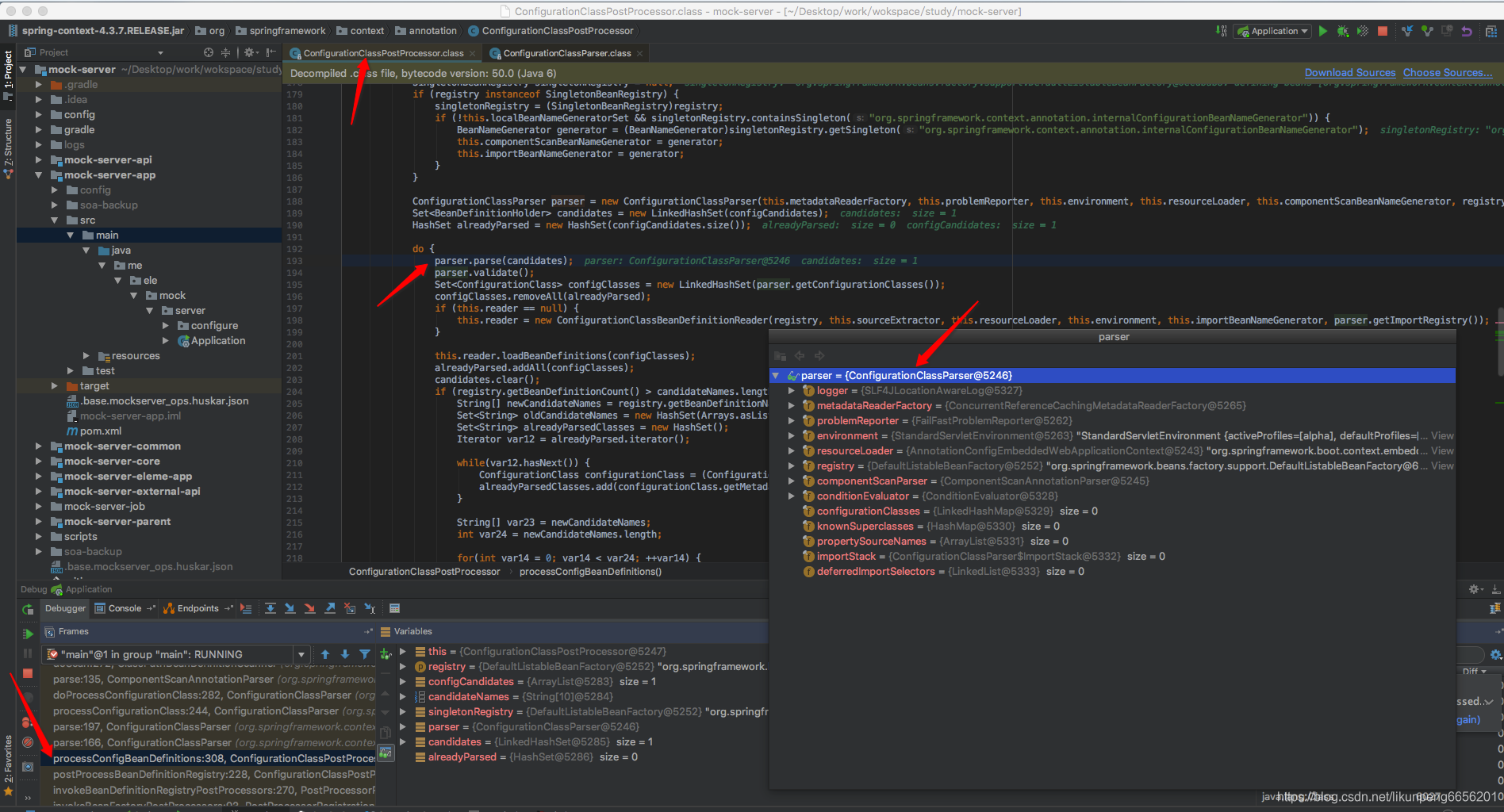This screenshot has height=812, width=1504.
Task: Expand the mock-server-common module
Action: point(38,446)
